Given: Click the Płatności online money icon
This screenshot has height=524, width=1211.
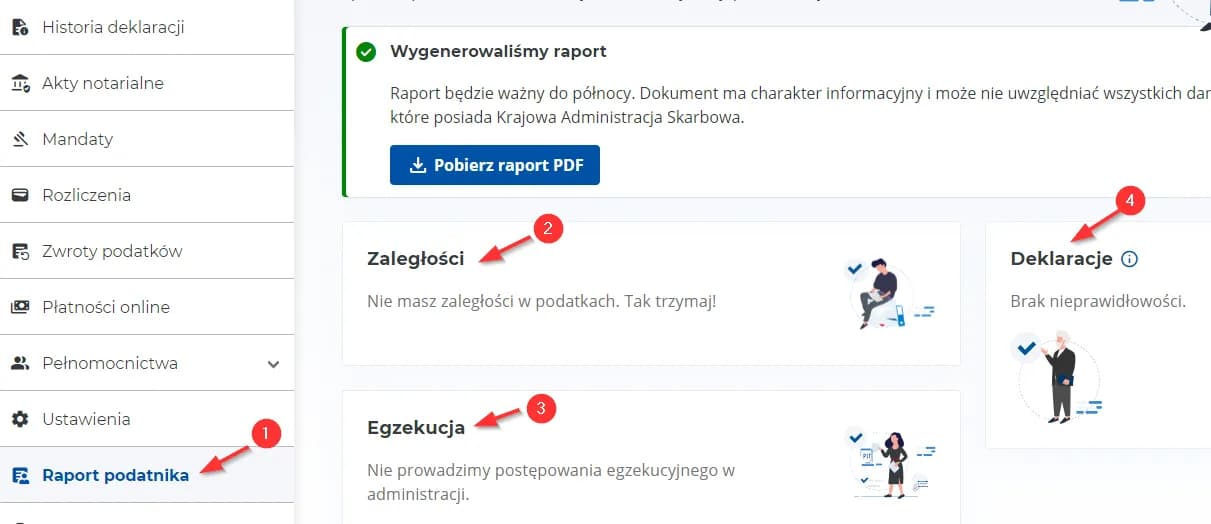Looking at the screenshot, I should (20, 308).
